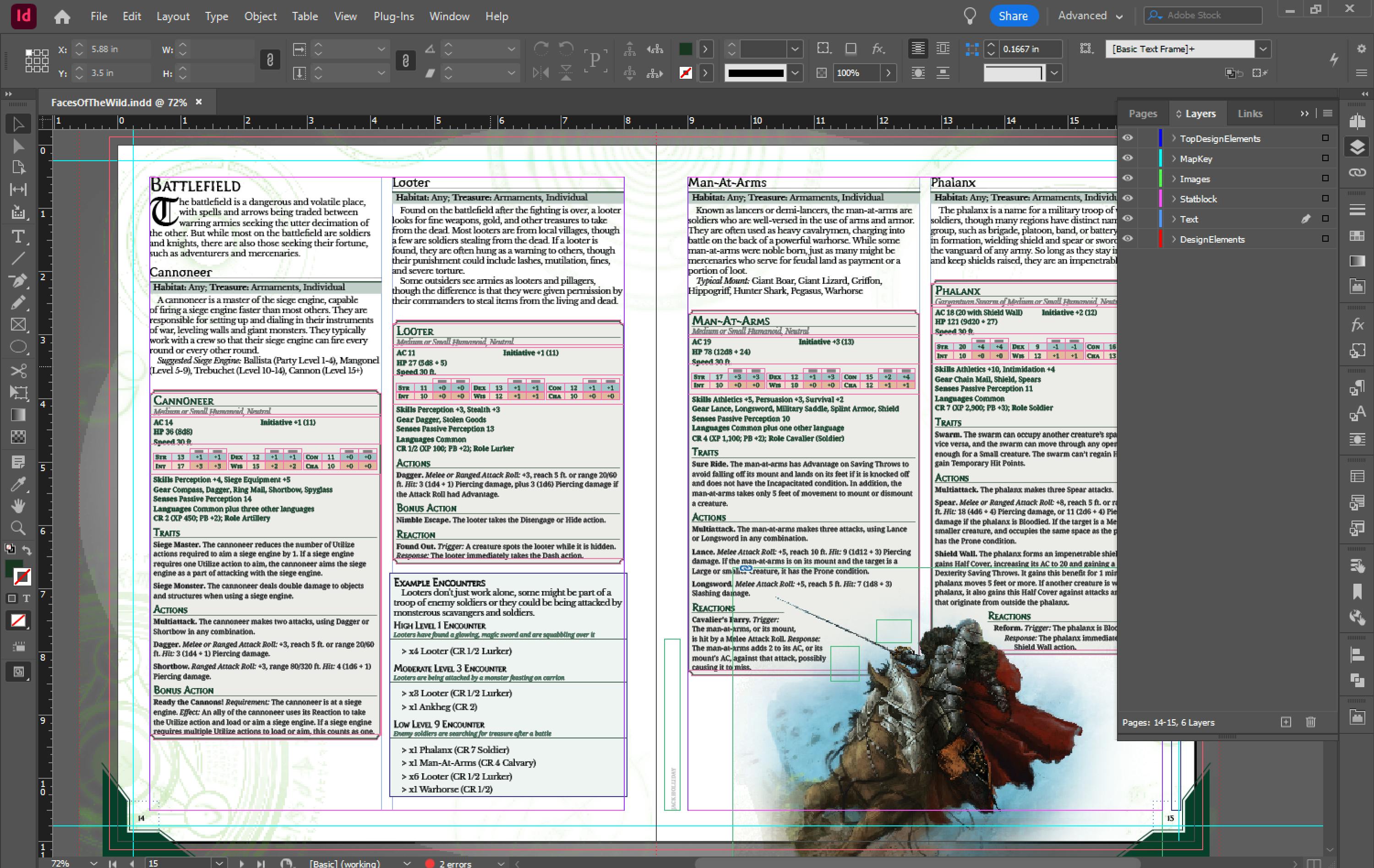This screenshot has height=868, width=1374.
Task: Click the Share button
Action: tap(1014, 16)
